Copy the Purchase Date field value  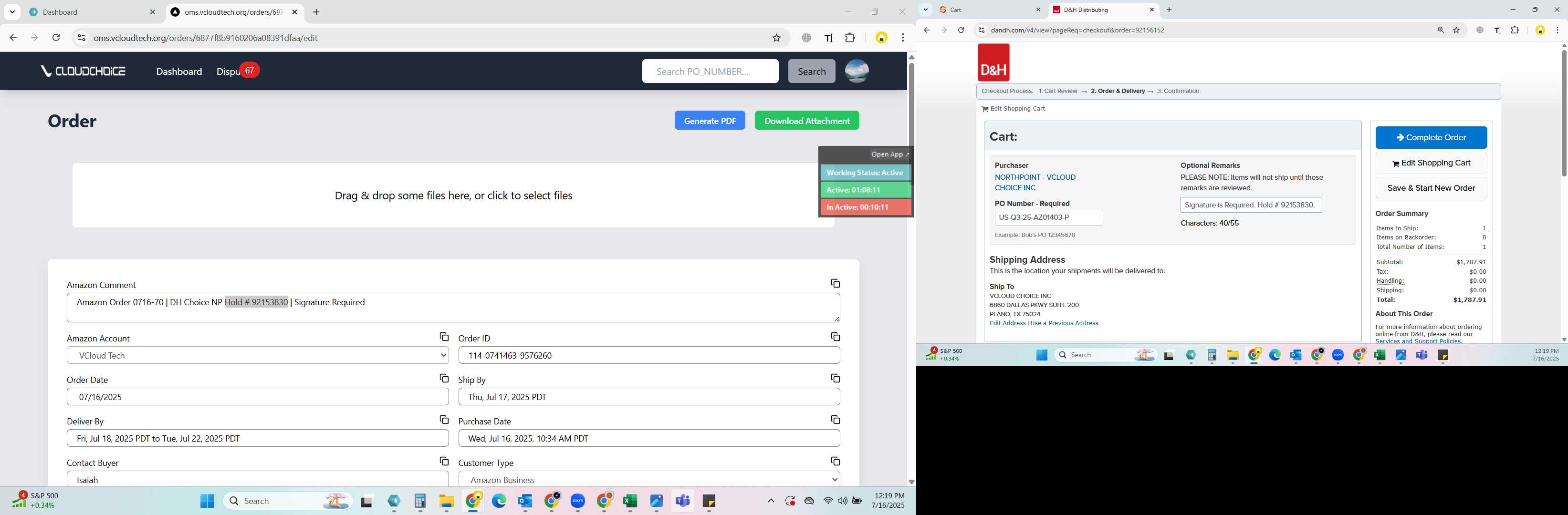[835, 420]
